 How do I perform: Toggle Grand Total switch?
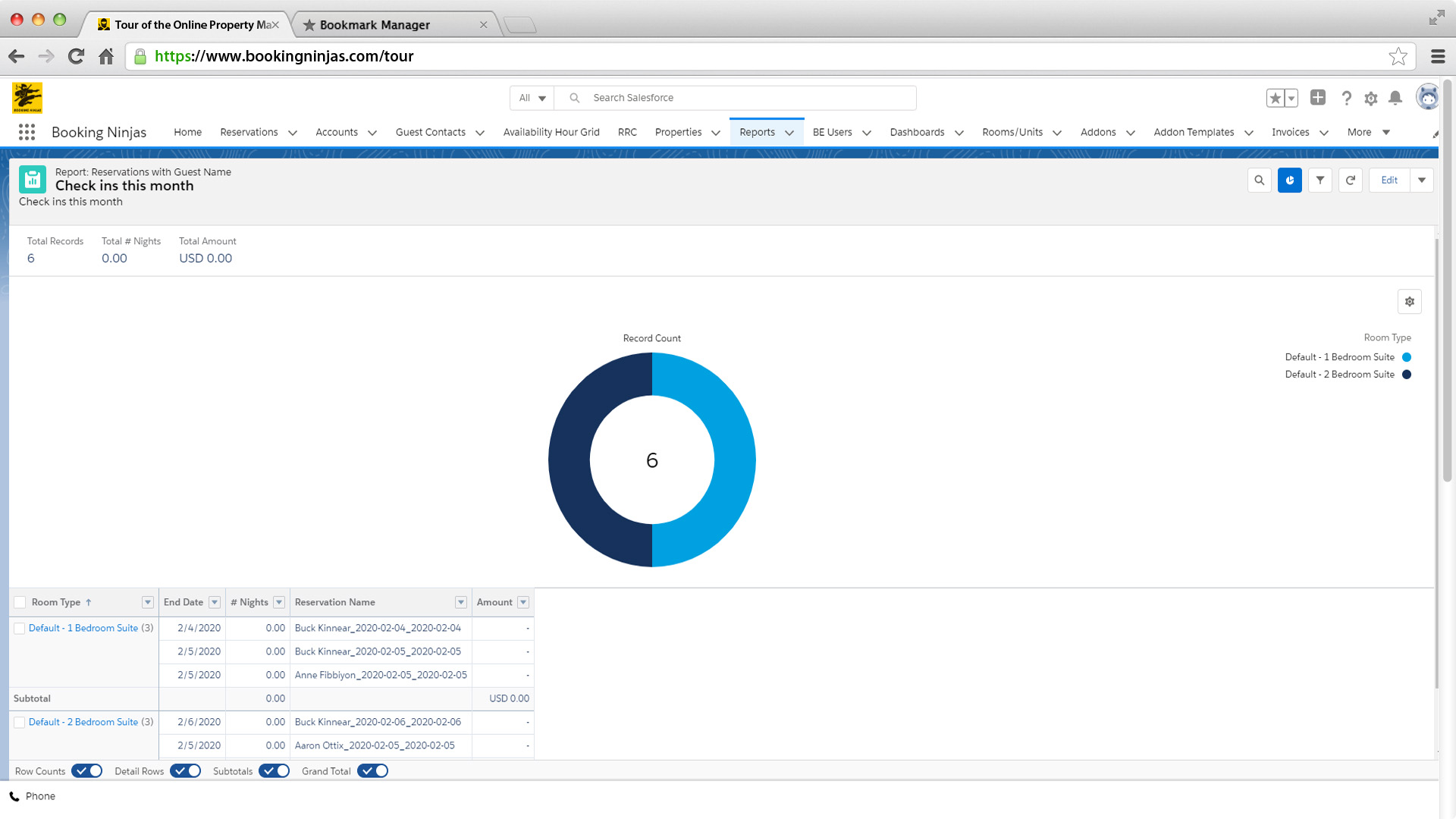[373, 771]
